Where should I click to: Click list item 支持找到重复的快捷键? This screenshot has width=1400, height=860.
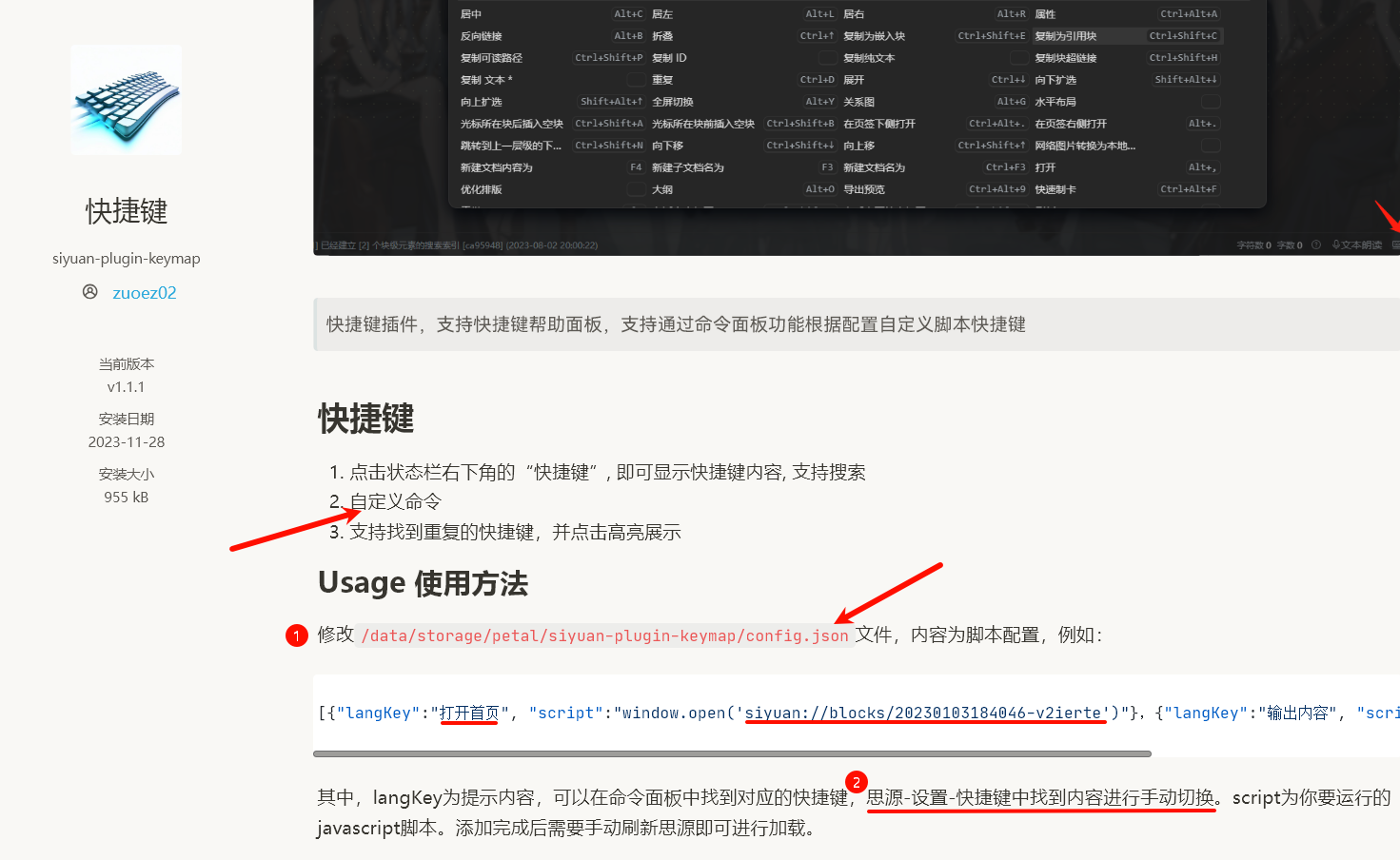click(515, 533)
